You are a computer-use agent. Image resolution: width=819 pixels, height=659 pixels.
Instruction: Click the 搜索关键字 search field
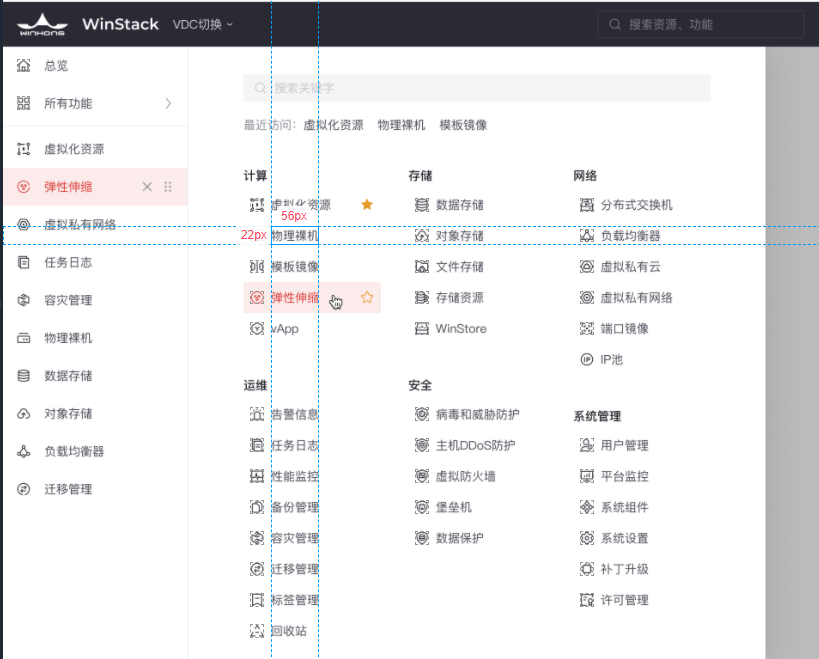(477, 88)
